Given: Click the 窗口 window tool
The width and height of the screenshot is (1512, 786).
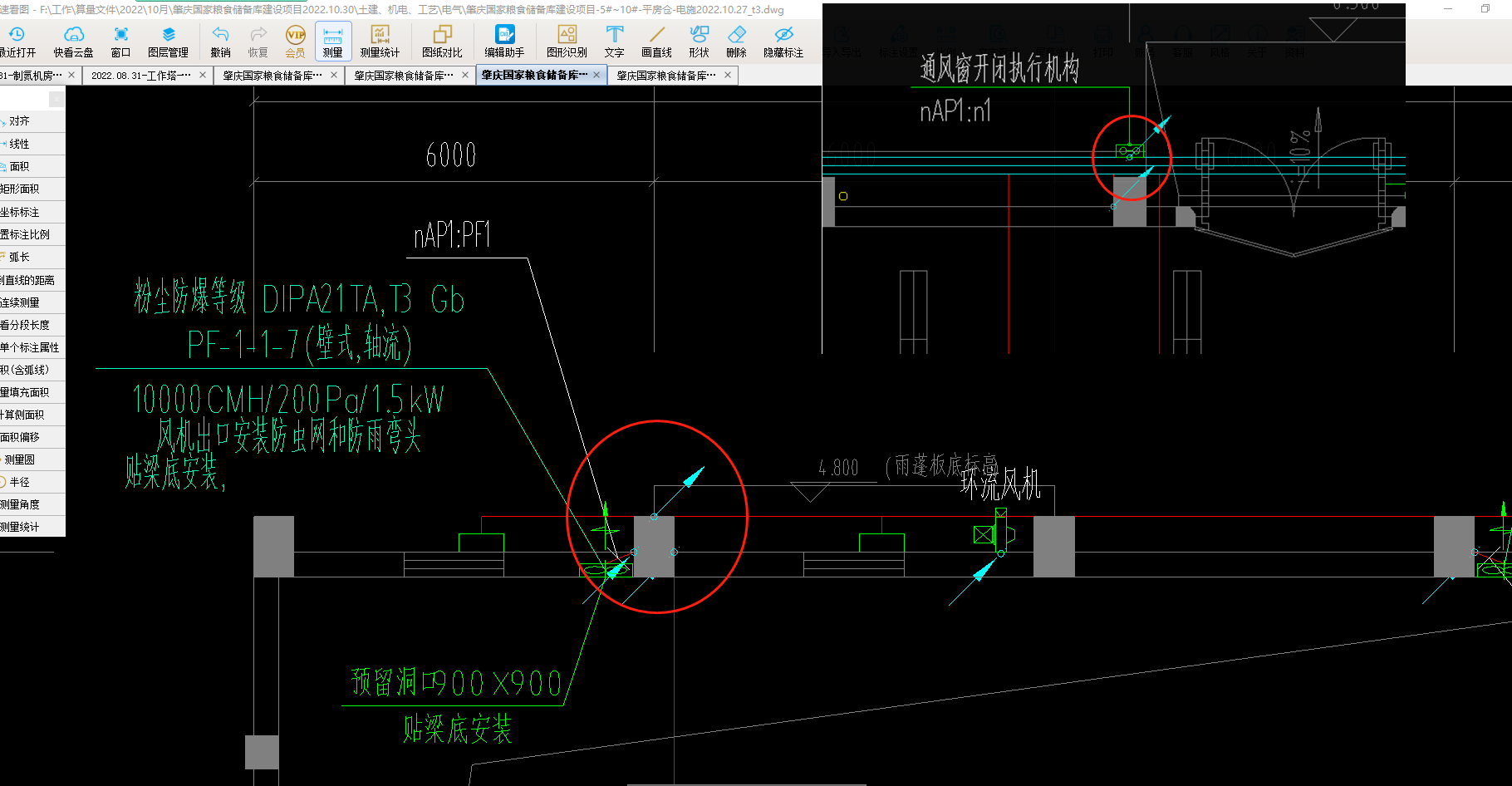Looking at the screenshot, I should point(120,42).
